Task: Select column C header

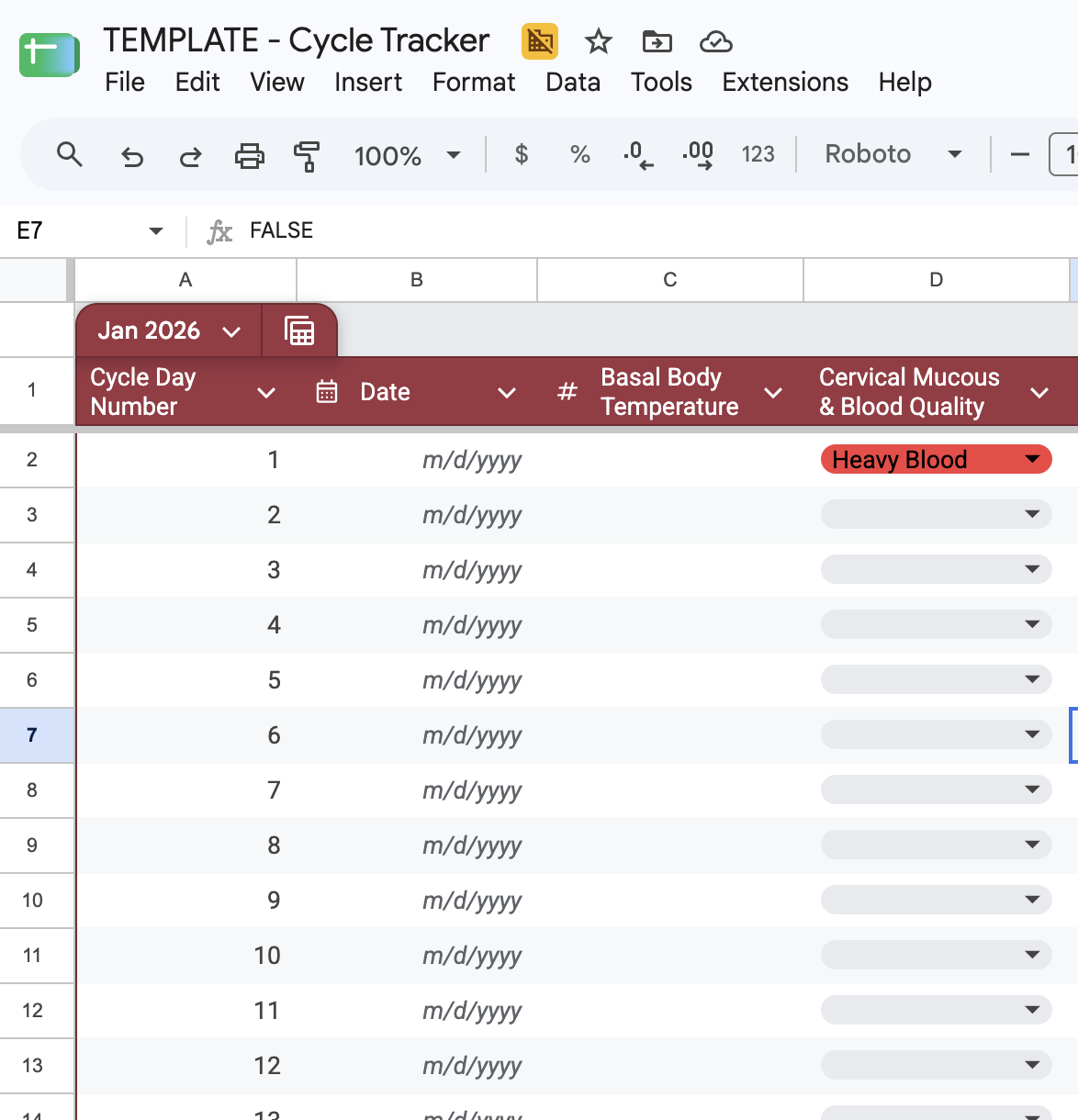Action: 670,280
